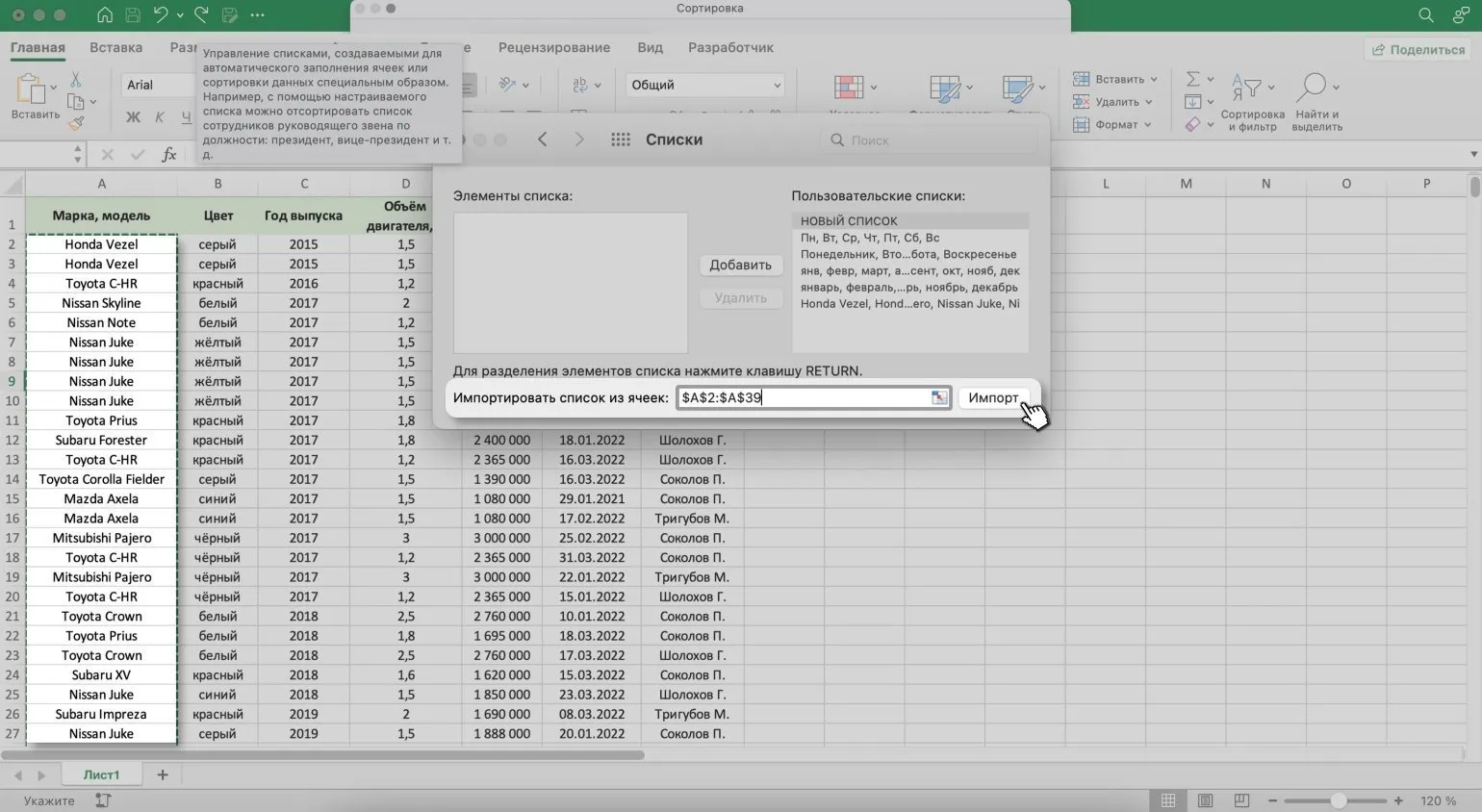Select the Пн, Вт, Ср custom list
The width and height of the screenshot is (1482, 812).
(870, 238)
